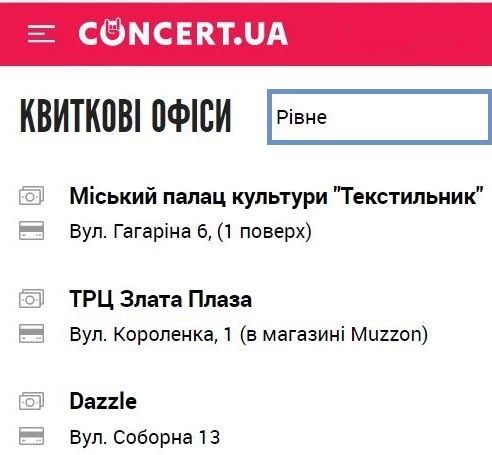Click card icon beside Вул. Короленка, 1

click(31, 333)
